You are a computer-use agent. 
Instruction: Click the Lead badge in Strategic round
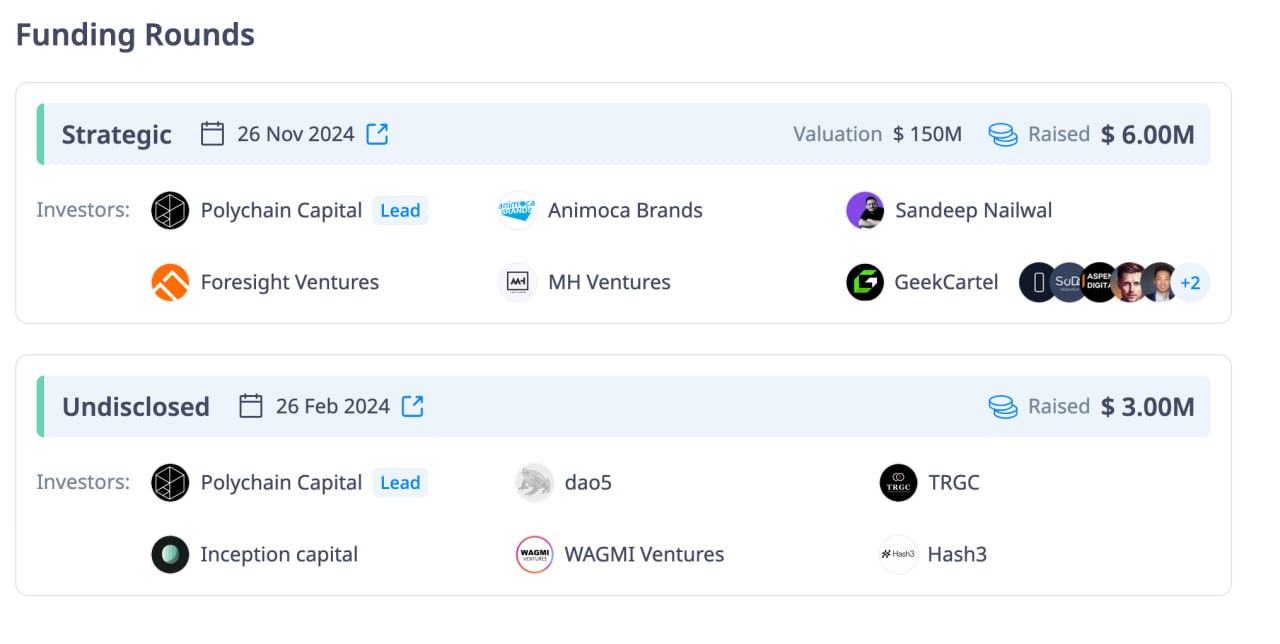point(400,211)
